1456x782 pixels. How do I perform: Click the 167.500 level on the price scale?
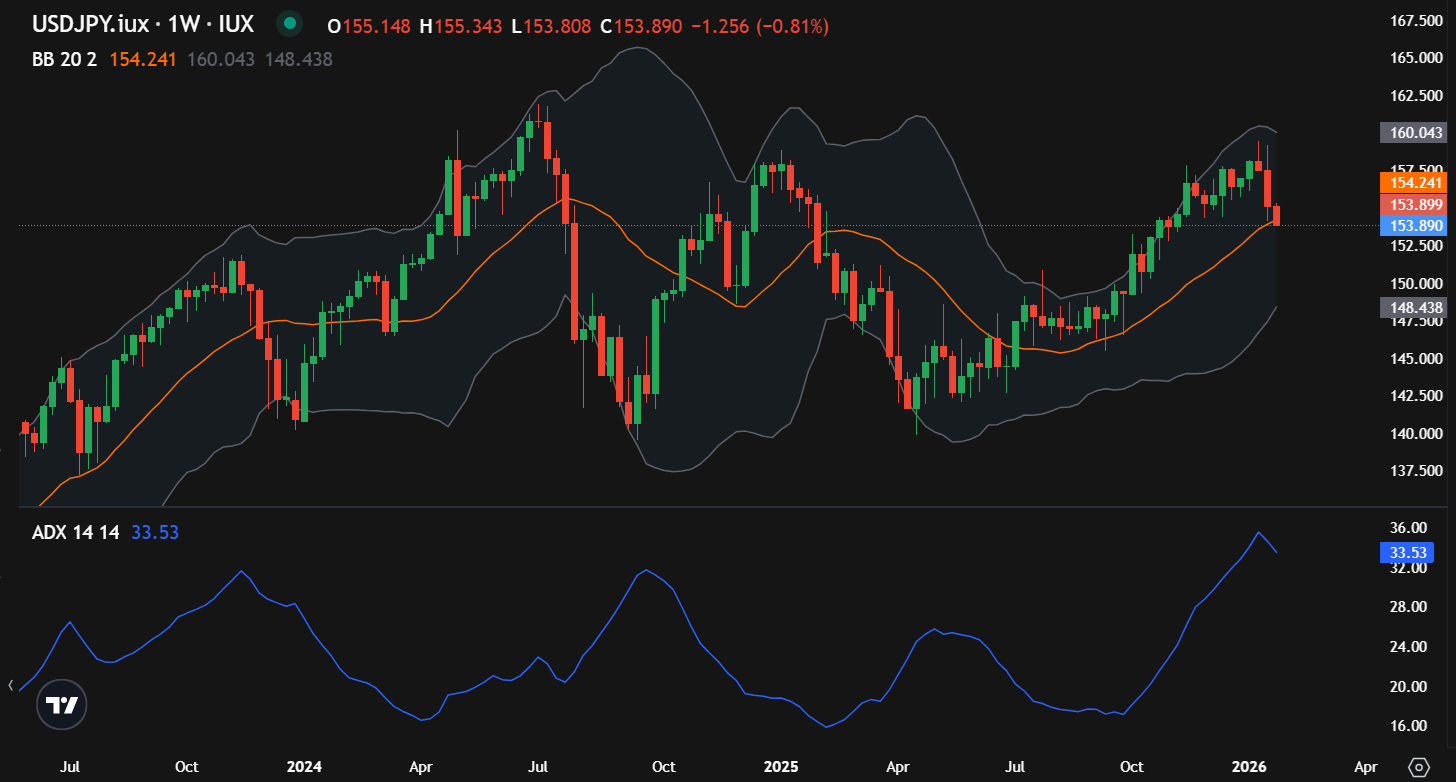1415,21
